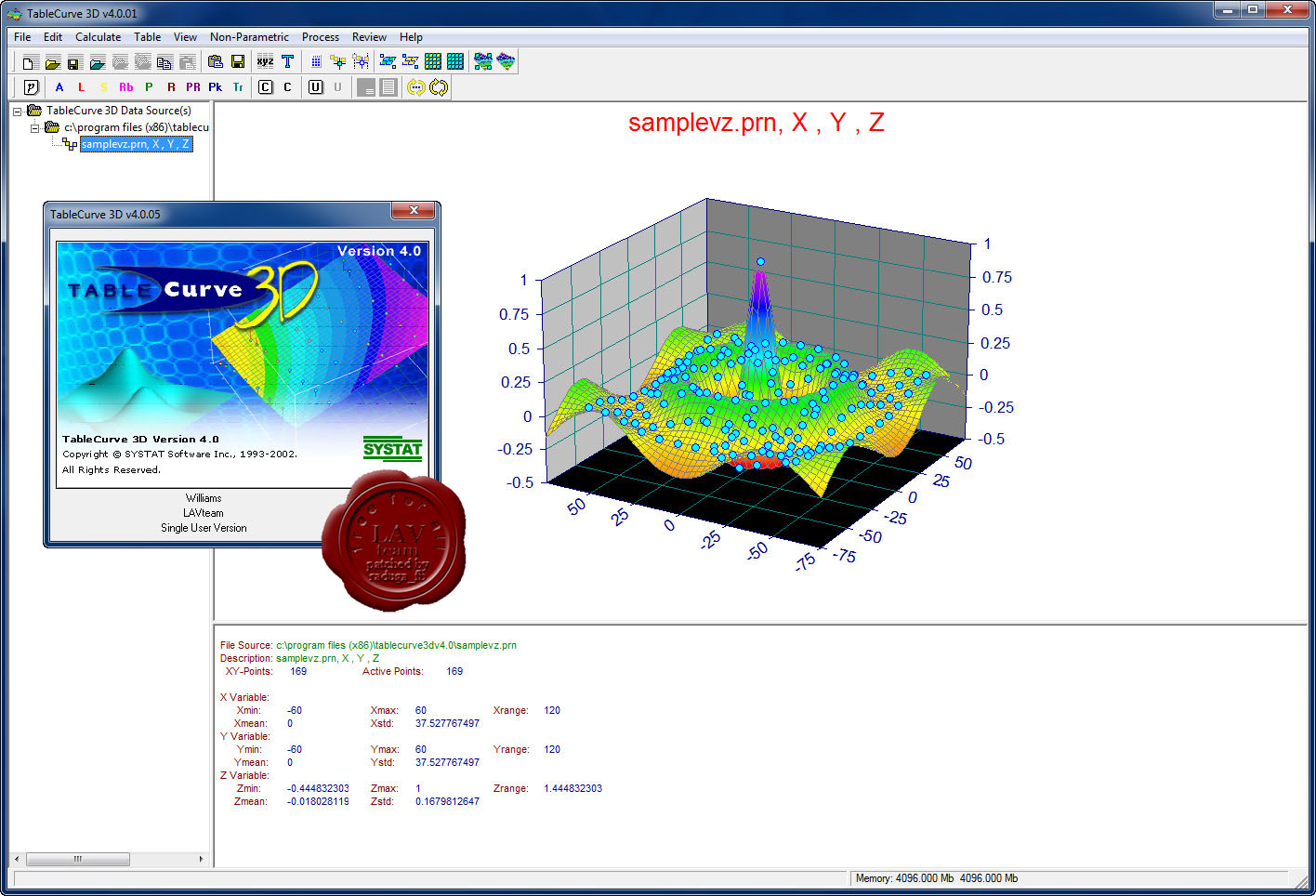Collapse the TableCurve 3D Data Source(s) node

(x=17, y=111)
